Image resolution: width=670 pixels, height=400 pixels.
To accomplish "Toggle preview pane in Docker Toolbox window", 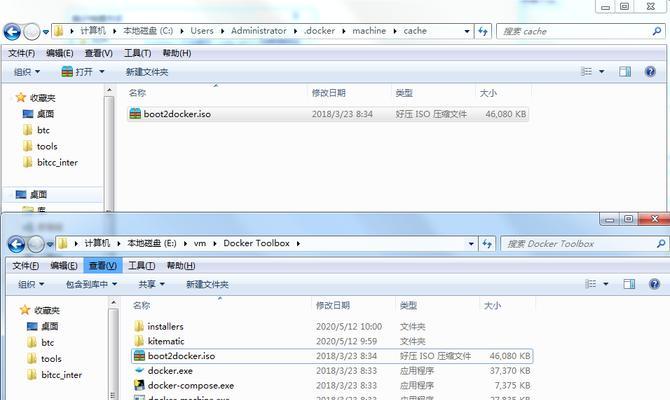I will [x=629, y=284].
